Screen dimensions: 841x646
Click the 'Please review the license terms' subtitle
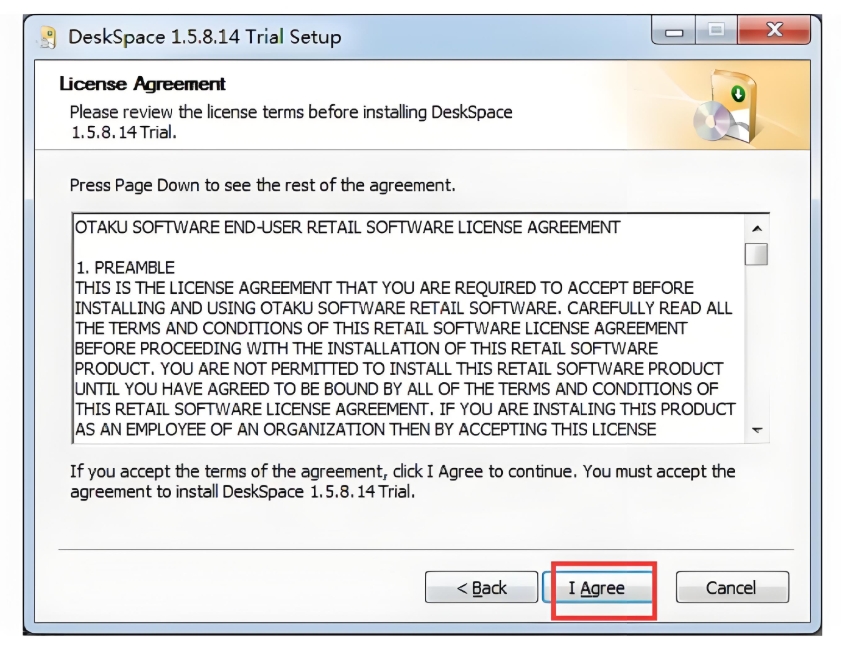[x=290, y=112]
